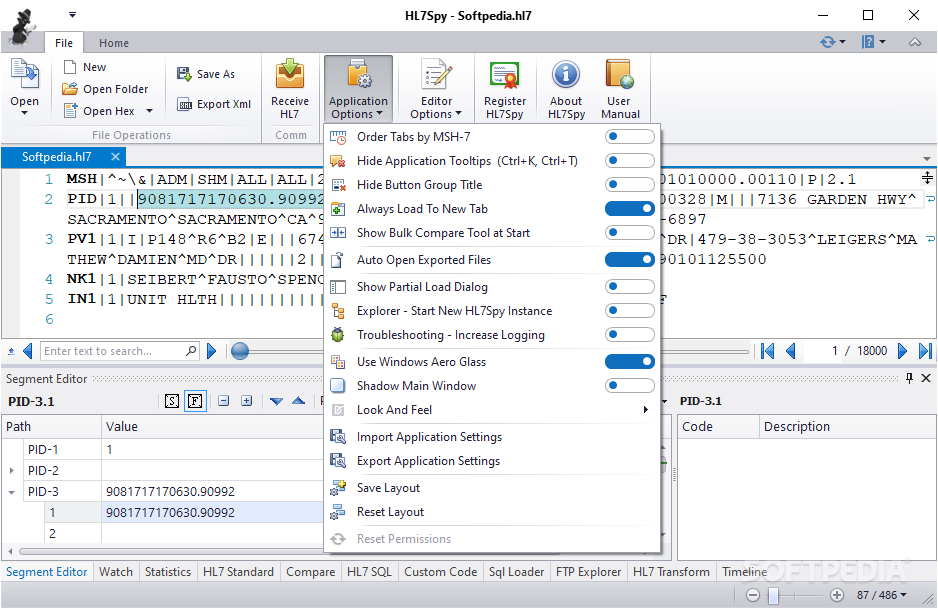Open the Open Hex dropdown arrow
938x609 pixels.
pos(149,111)
